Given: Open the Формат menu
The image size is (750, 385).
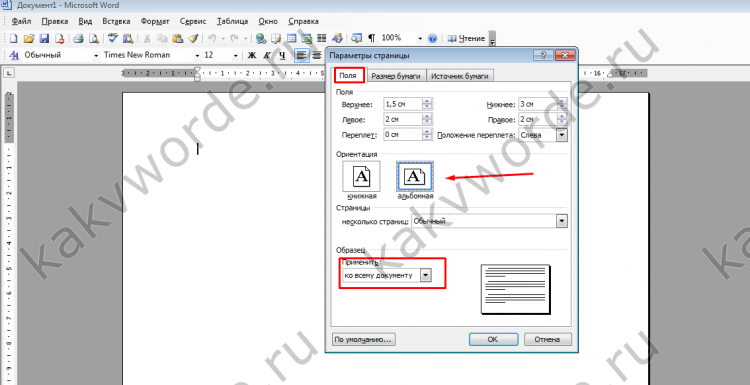Looking at the screenshot, I should (x=155, y=22).
